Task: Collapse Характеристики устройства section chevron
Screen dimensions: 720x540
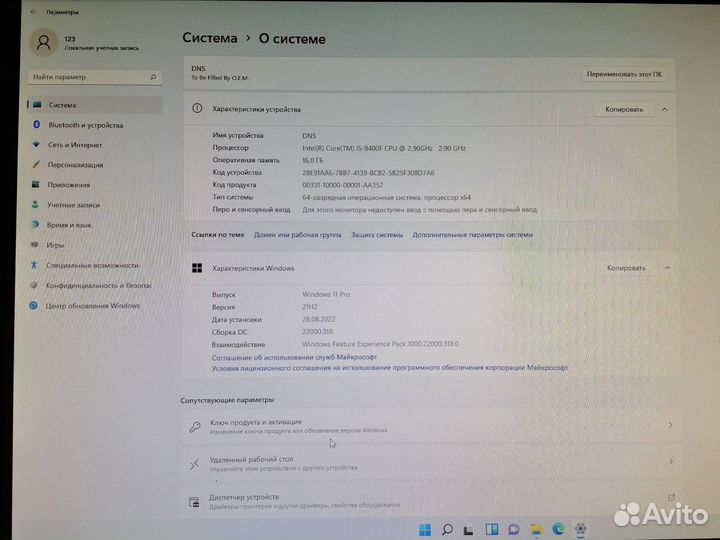Action: 664,110
